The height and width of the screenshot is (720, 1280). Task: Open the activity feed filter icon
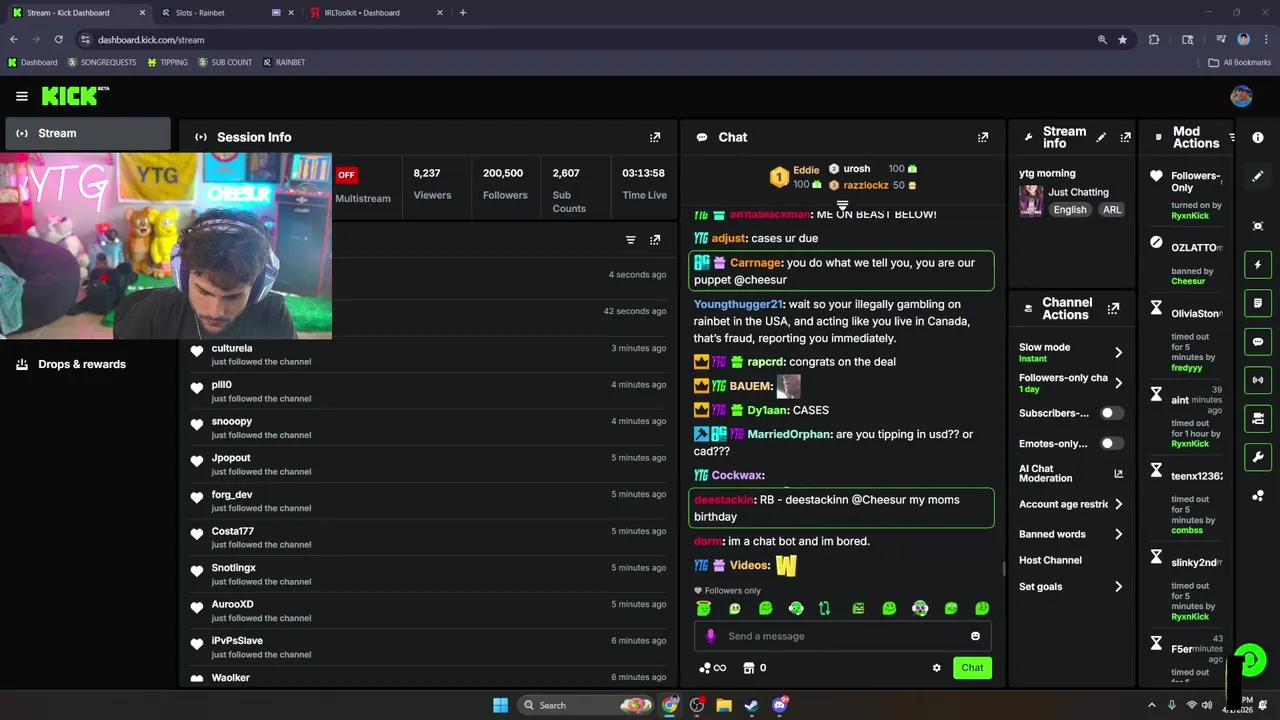(630, 240)
